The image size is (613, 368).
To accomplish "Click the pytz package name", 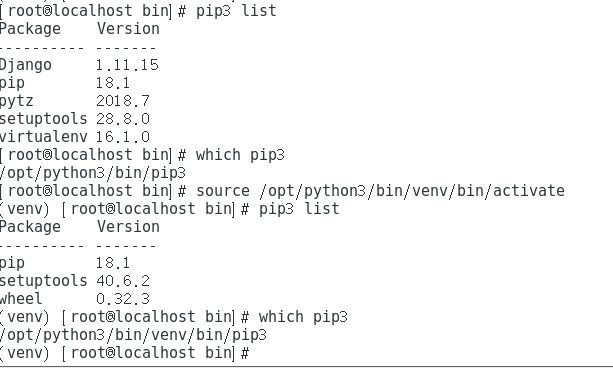I will point(16,101).
